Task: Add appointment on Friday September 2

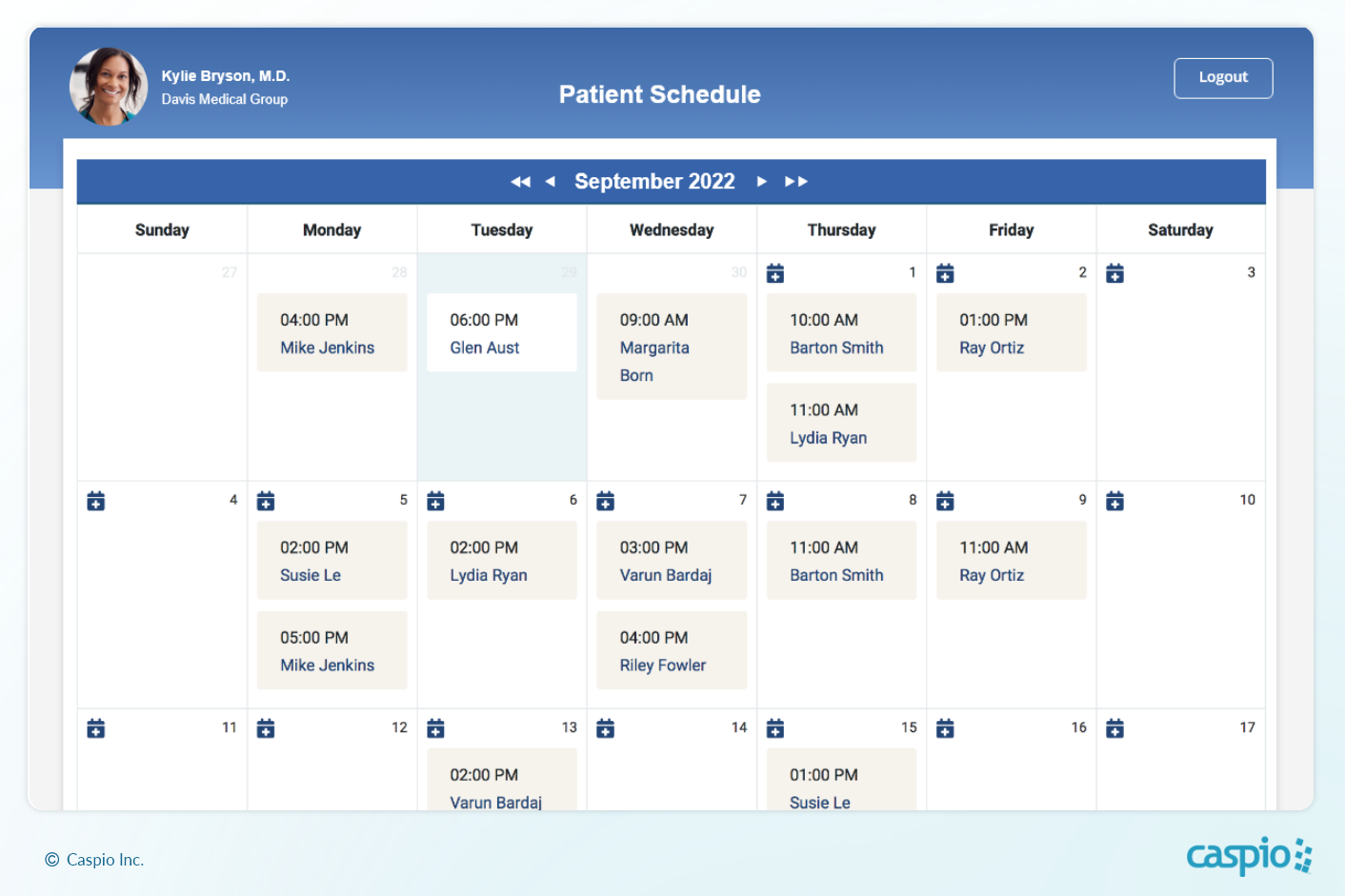Action: (945, 274)
